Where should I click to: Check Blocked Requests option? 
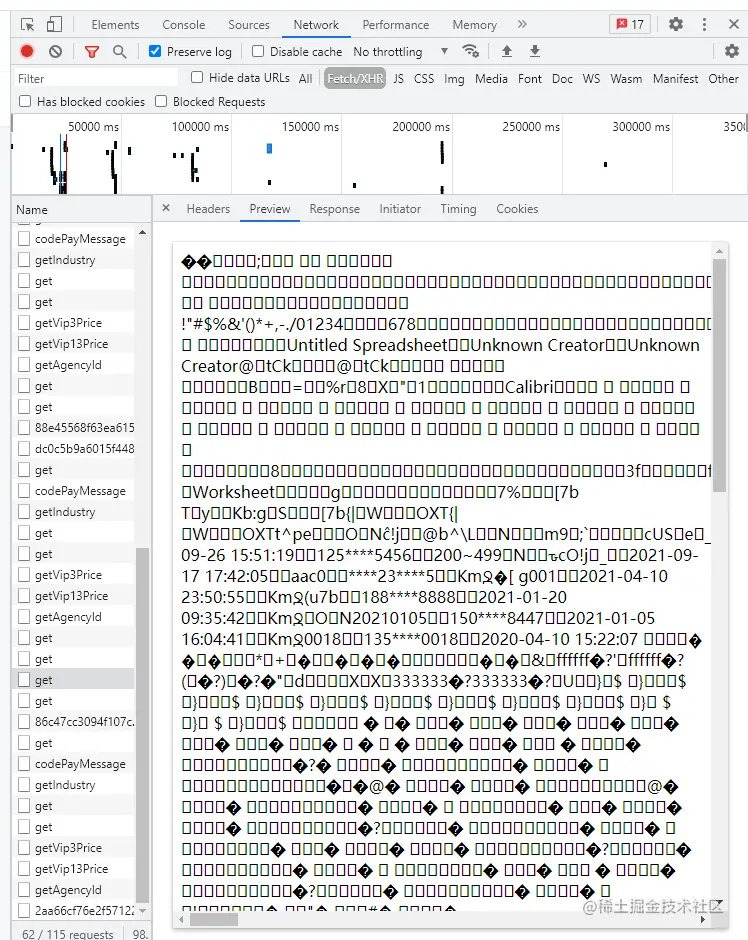[x=161, y=101]
